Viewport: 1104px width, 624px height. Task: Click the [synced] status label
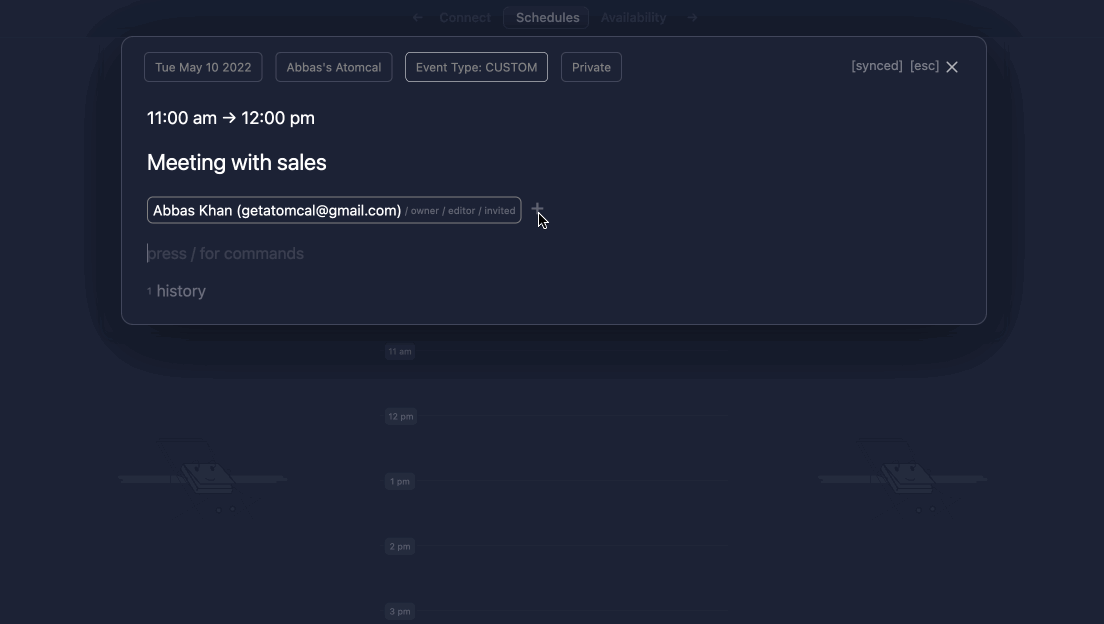point(877,66)
